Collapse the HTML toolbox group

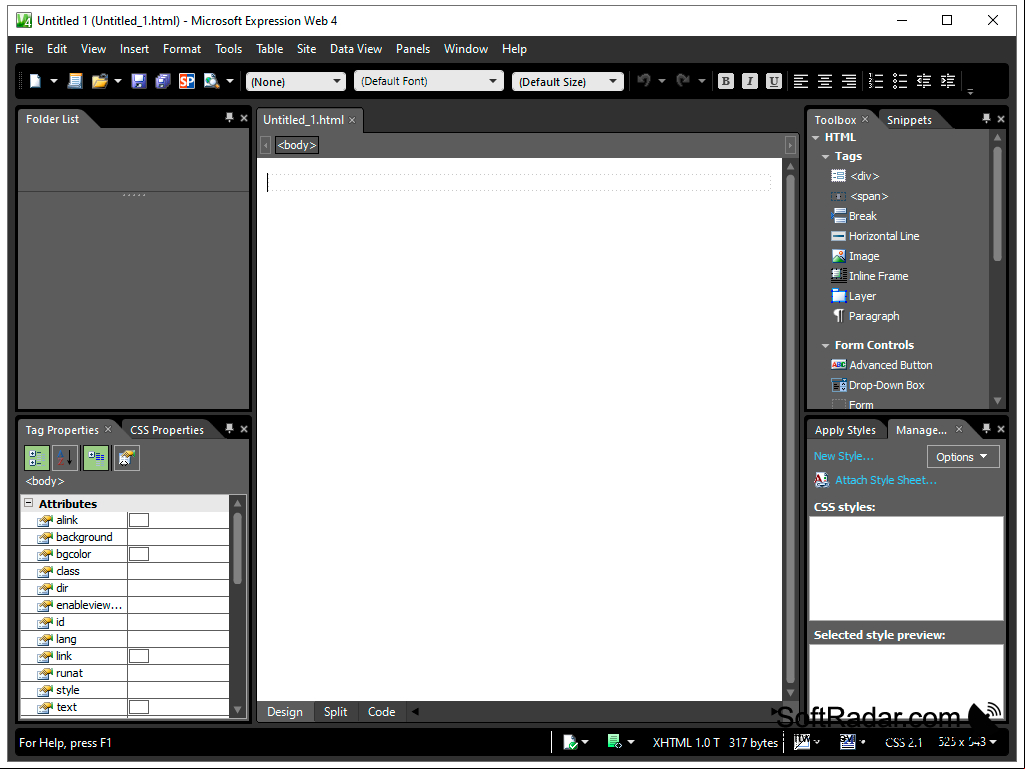[x=816, y=137]
